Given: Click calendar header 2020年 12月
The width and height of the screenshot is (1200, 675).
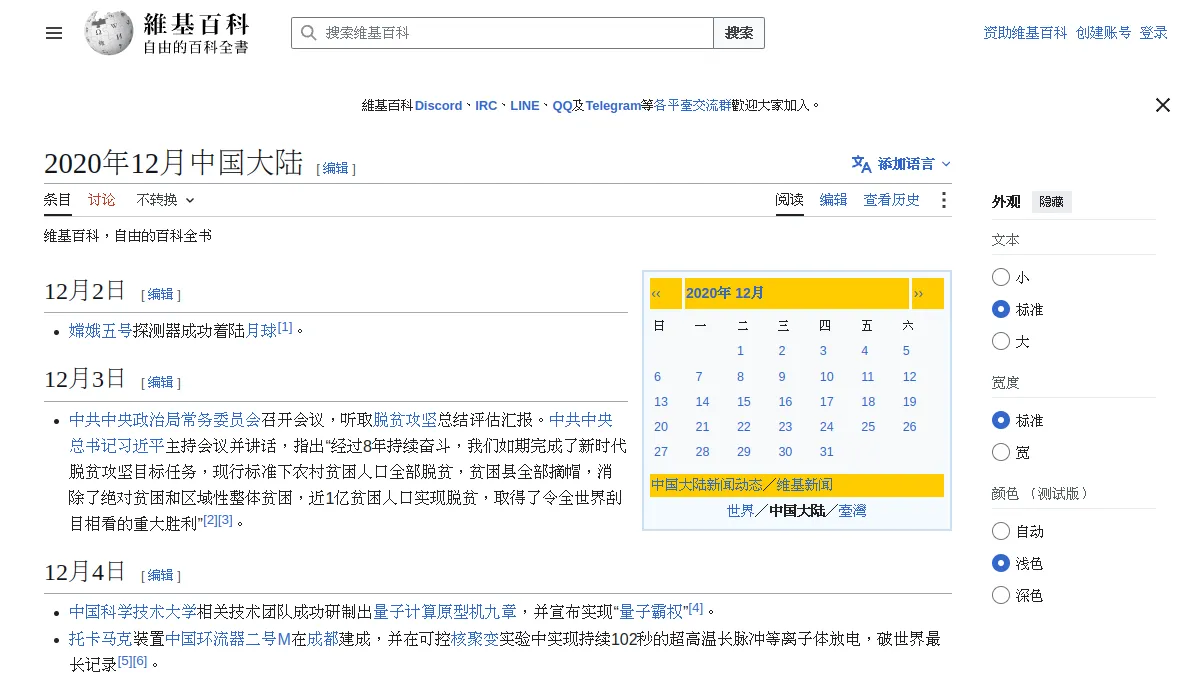Looking at the screenshot, I should tap(725, 293).
